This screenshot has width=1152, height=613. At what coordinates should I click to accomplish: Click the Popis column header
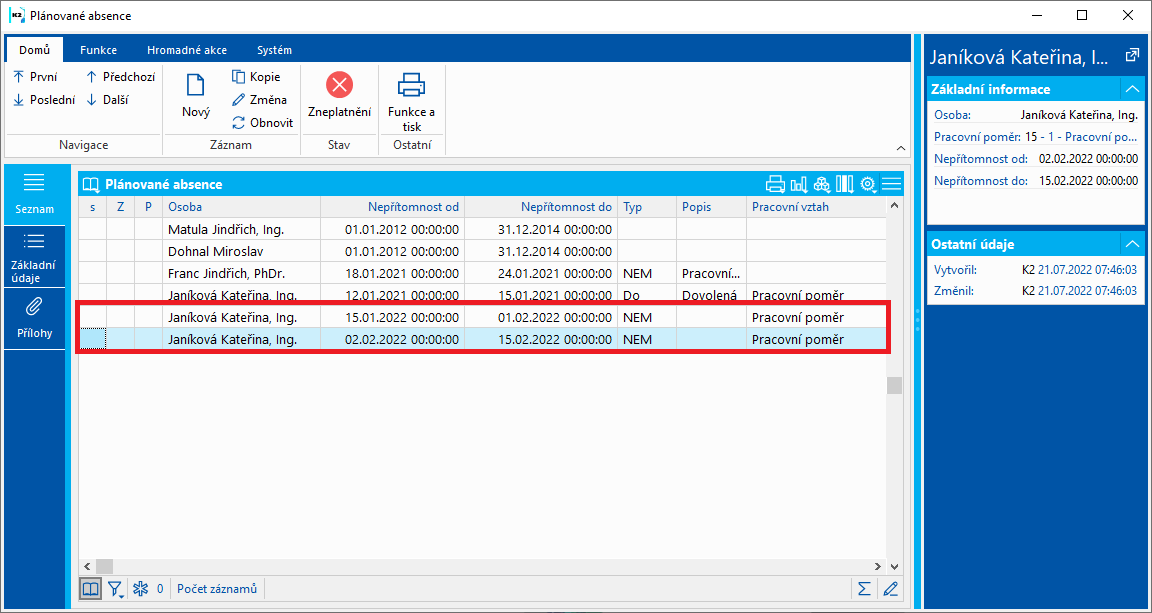(x=711, y=207)
